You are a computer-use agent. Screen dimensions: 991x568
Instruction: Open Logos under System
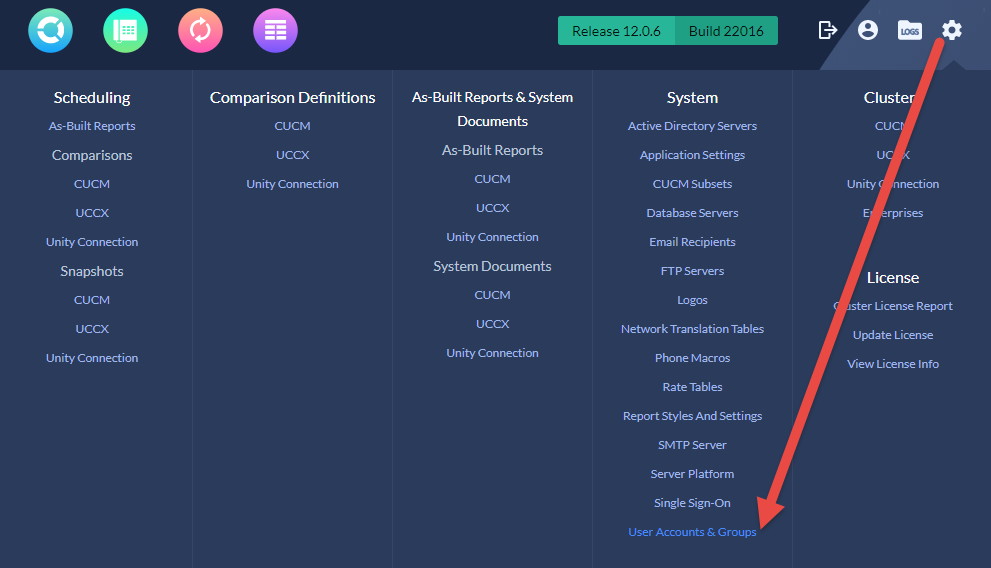(692, 300)
